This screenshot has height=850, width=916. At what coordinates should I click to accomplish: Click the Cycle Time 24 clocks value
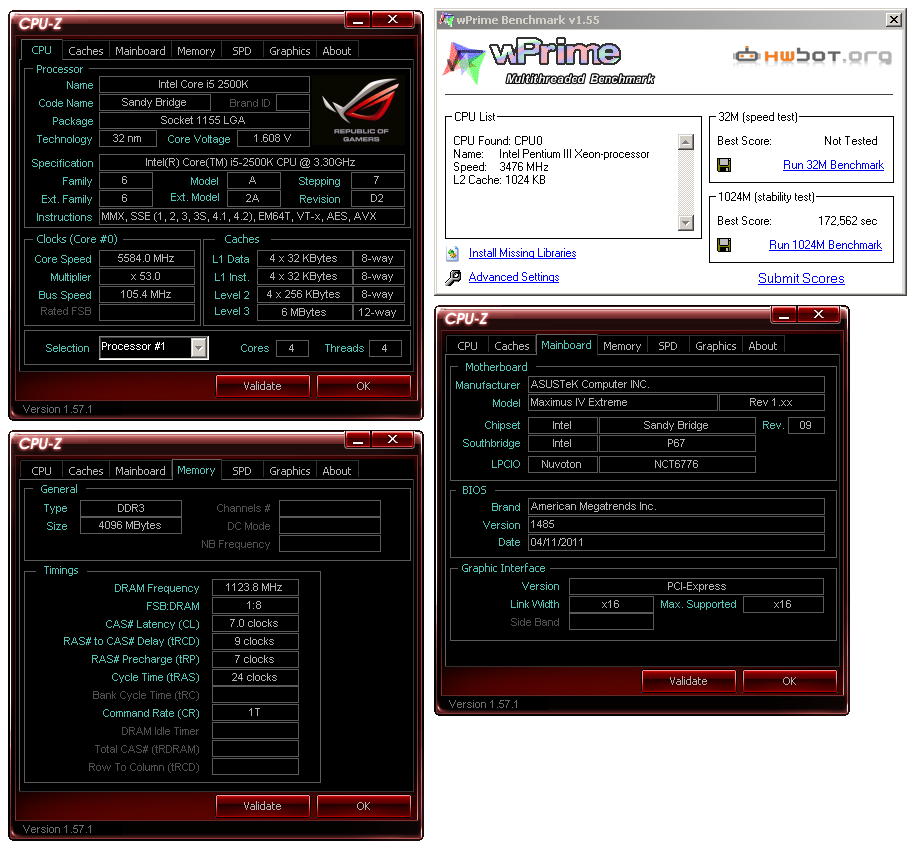tap(254, 677)
